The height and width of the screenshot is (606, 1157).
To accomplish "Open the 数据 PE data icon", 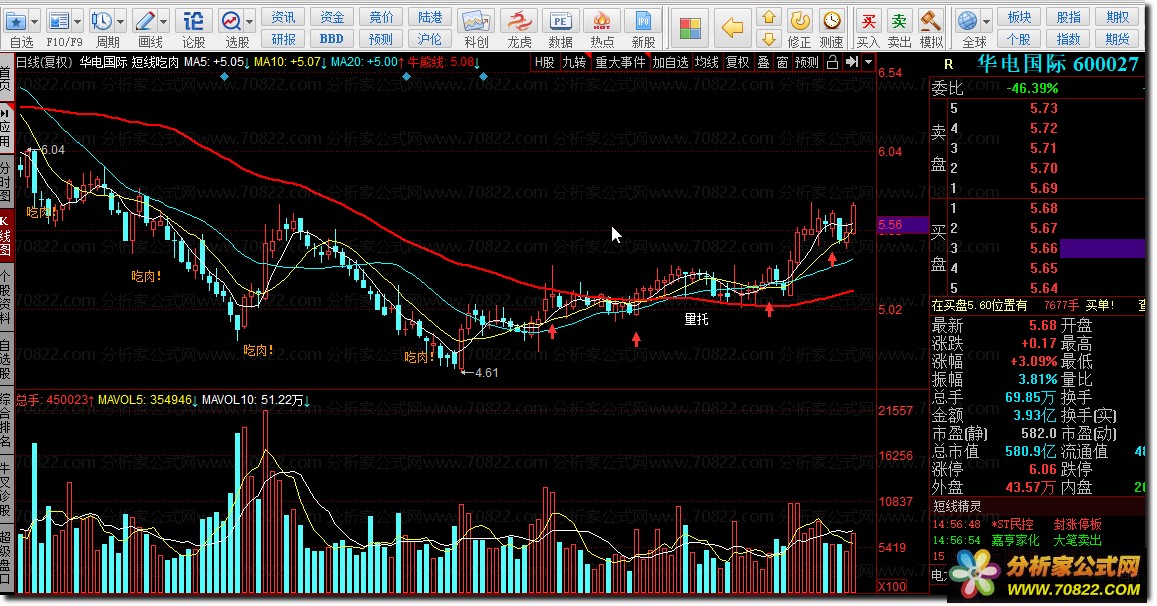I will tap(561, 21).
